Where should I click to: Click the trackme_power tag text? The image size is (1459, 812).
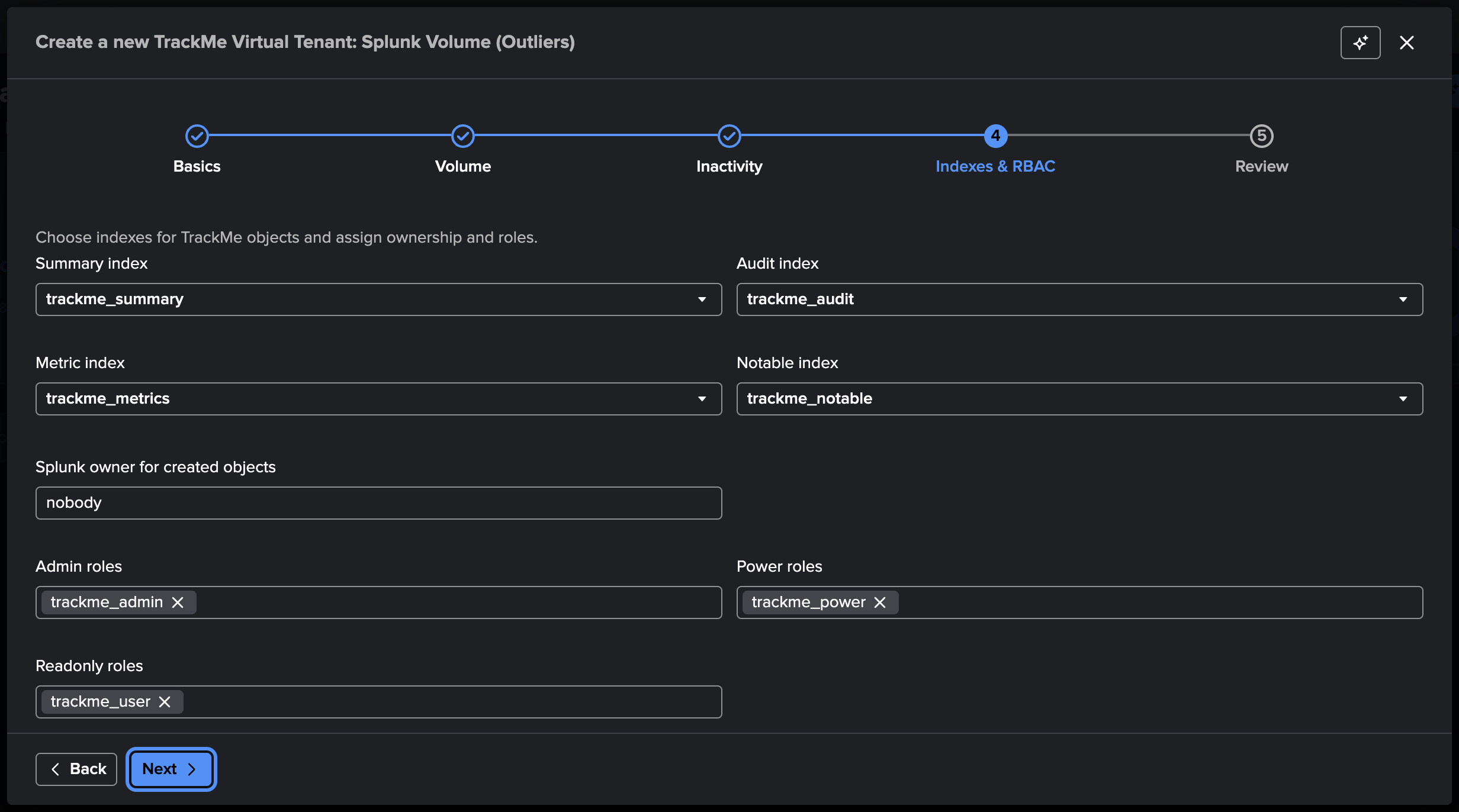[x=808, y=602]
